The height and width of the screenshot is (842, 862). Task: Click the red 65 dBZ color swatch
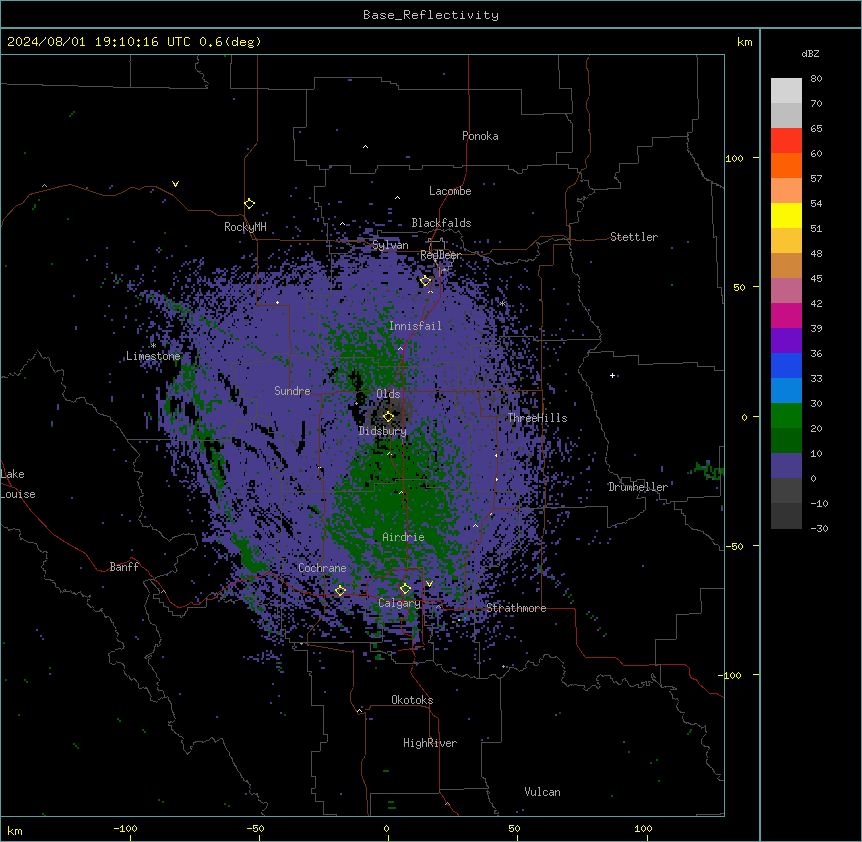786,141
